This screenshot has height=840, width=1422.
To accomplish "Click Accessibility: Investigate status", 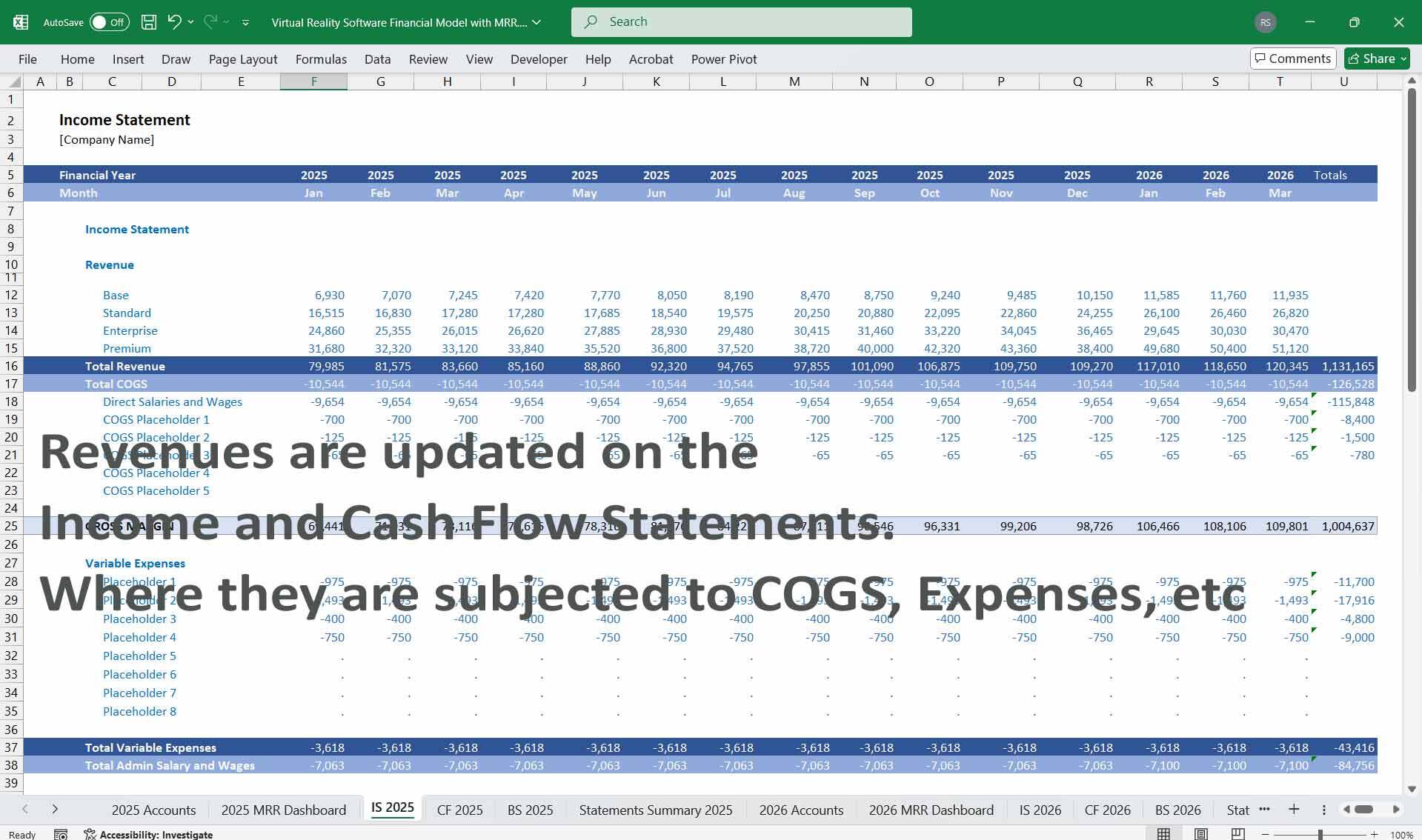I will [x=148, y=834].
